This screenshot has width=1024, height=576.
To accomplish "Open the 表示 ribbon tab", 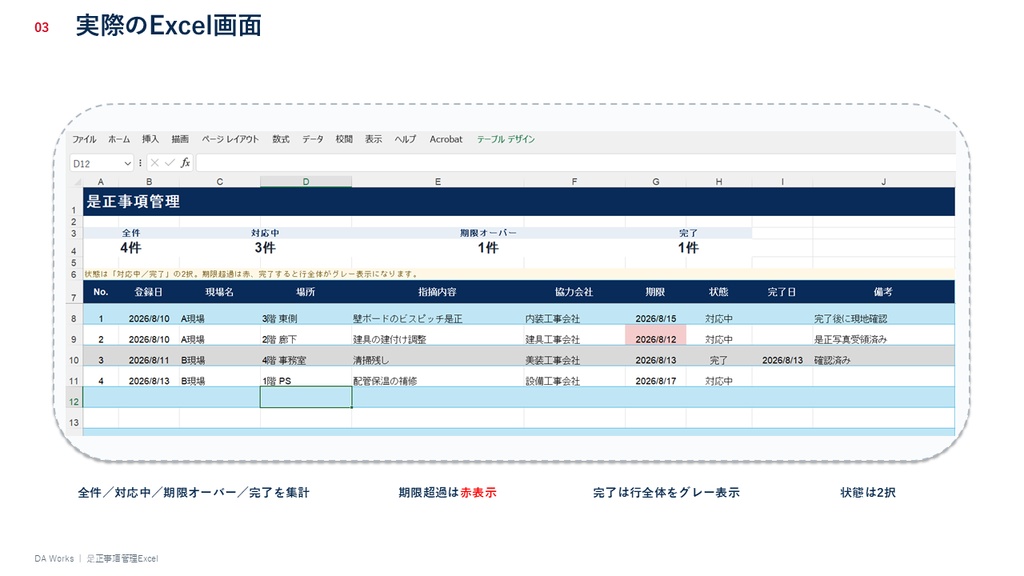I will tap(374, 139).
